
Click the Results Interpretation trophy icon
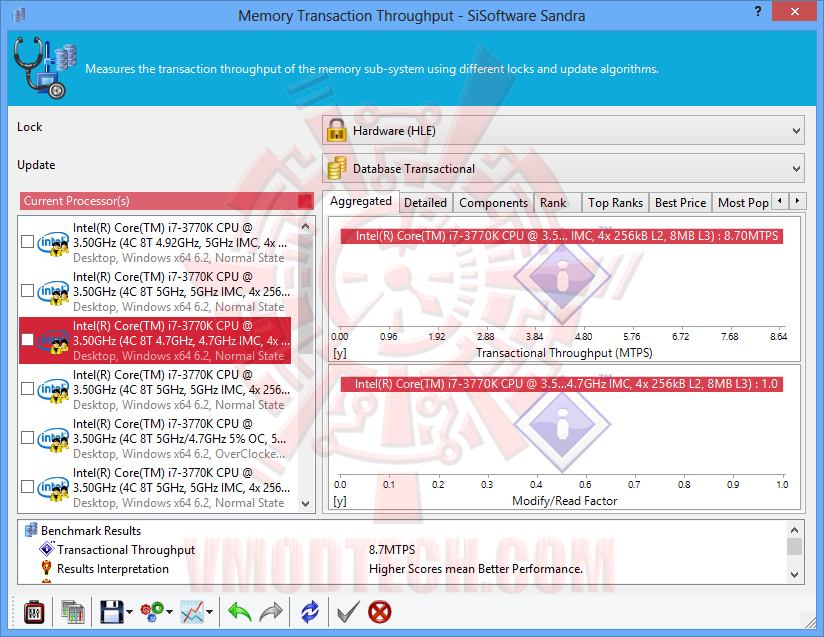tap(46, 568)
